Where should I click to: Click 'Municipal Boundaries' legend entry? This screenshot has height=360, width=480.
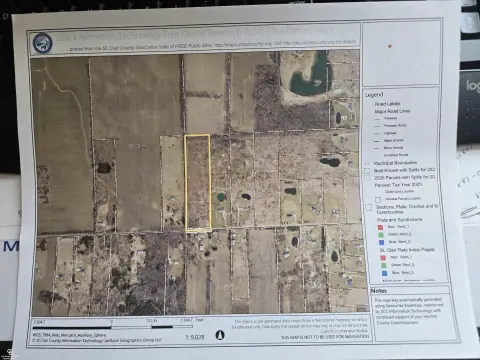pos(395,163)
